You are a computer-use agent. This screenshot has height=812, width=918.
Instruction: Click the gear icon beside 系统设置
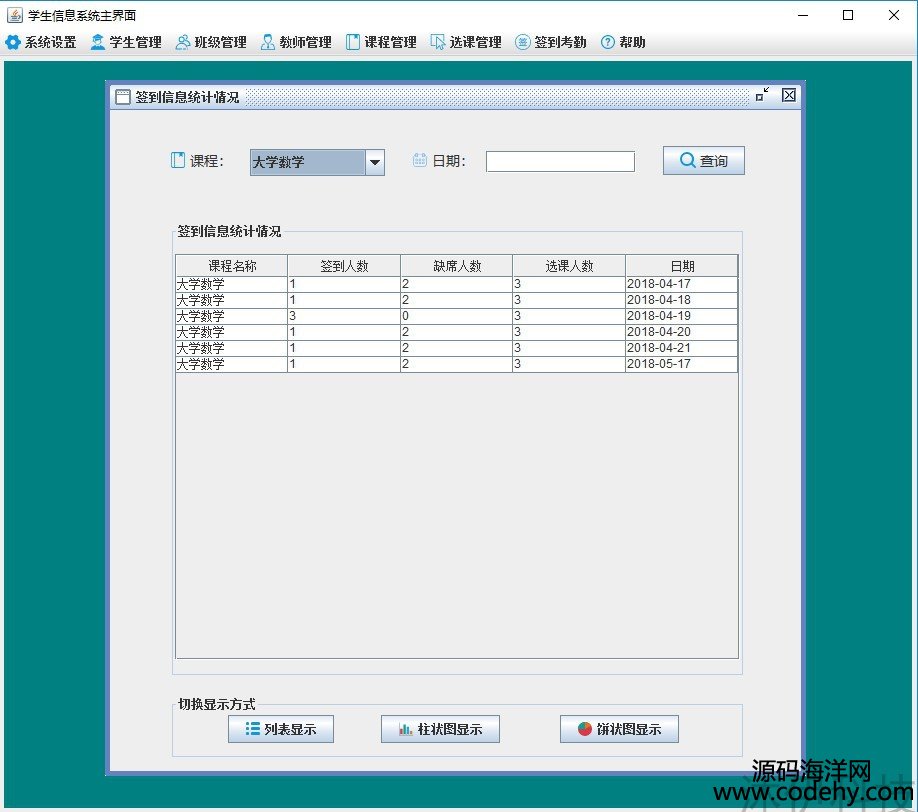pyautogui.click(x=13, y=42)
